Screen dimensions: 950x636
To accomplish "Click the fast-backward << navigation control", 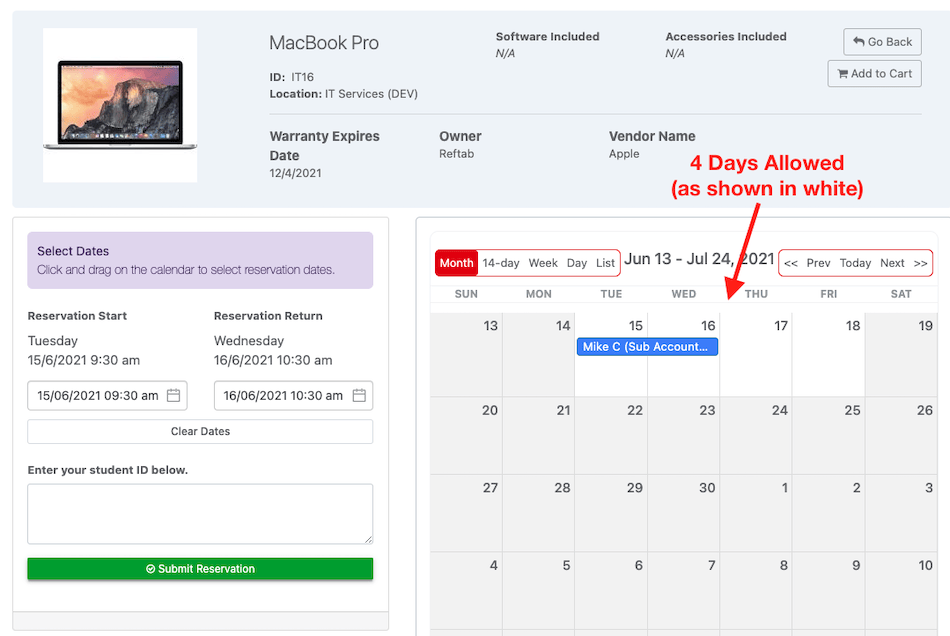I will (791, 263).
